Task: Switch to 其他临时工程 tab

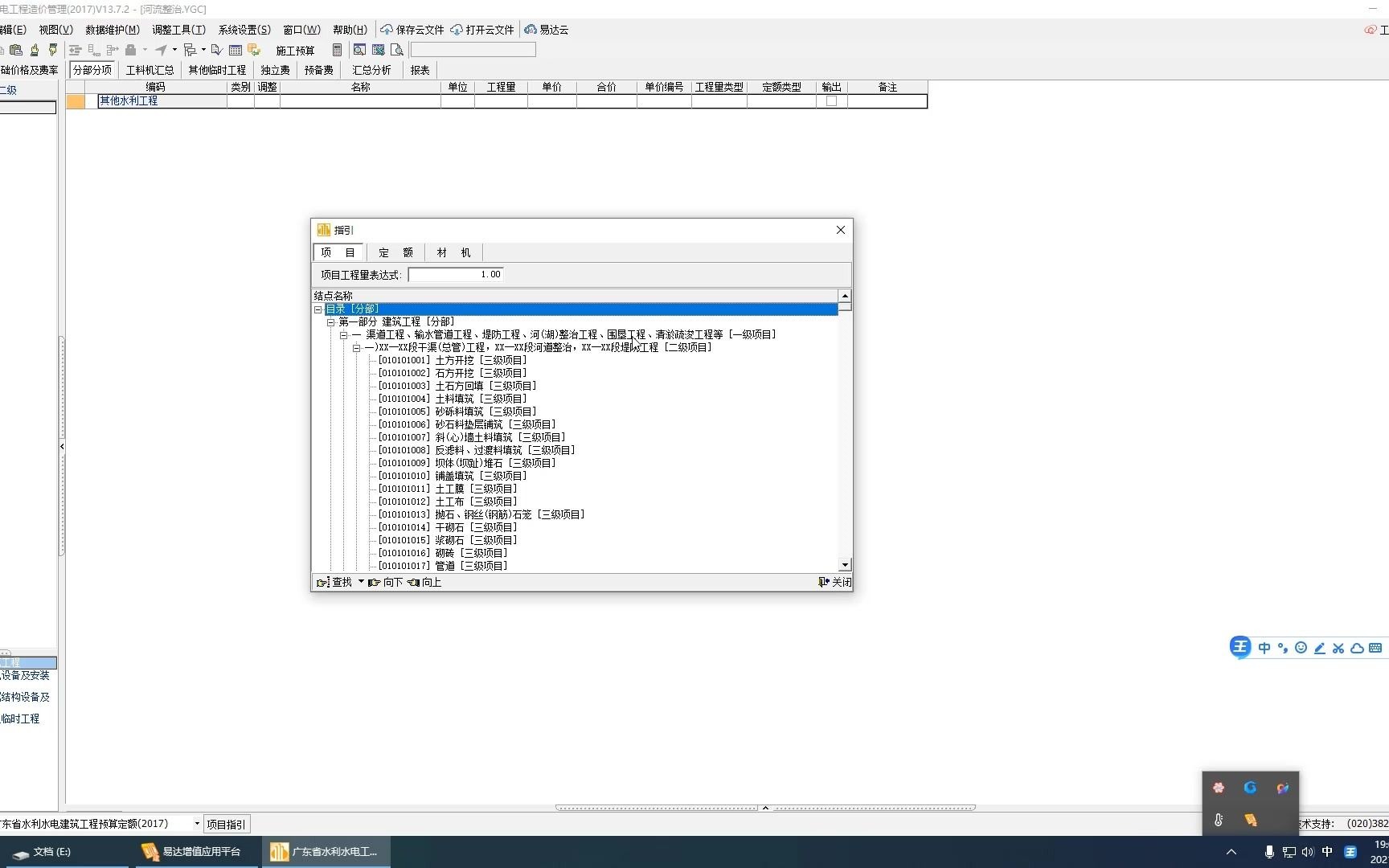Action: tap(217, 70)
